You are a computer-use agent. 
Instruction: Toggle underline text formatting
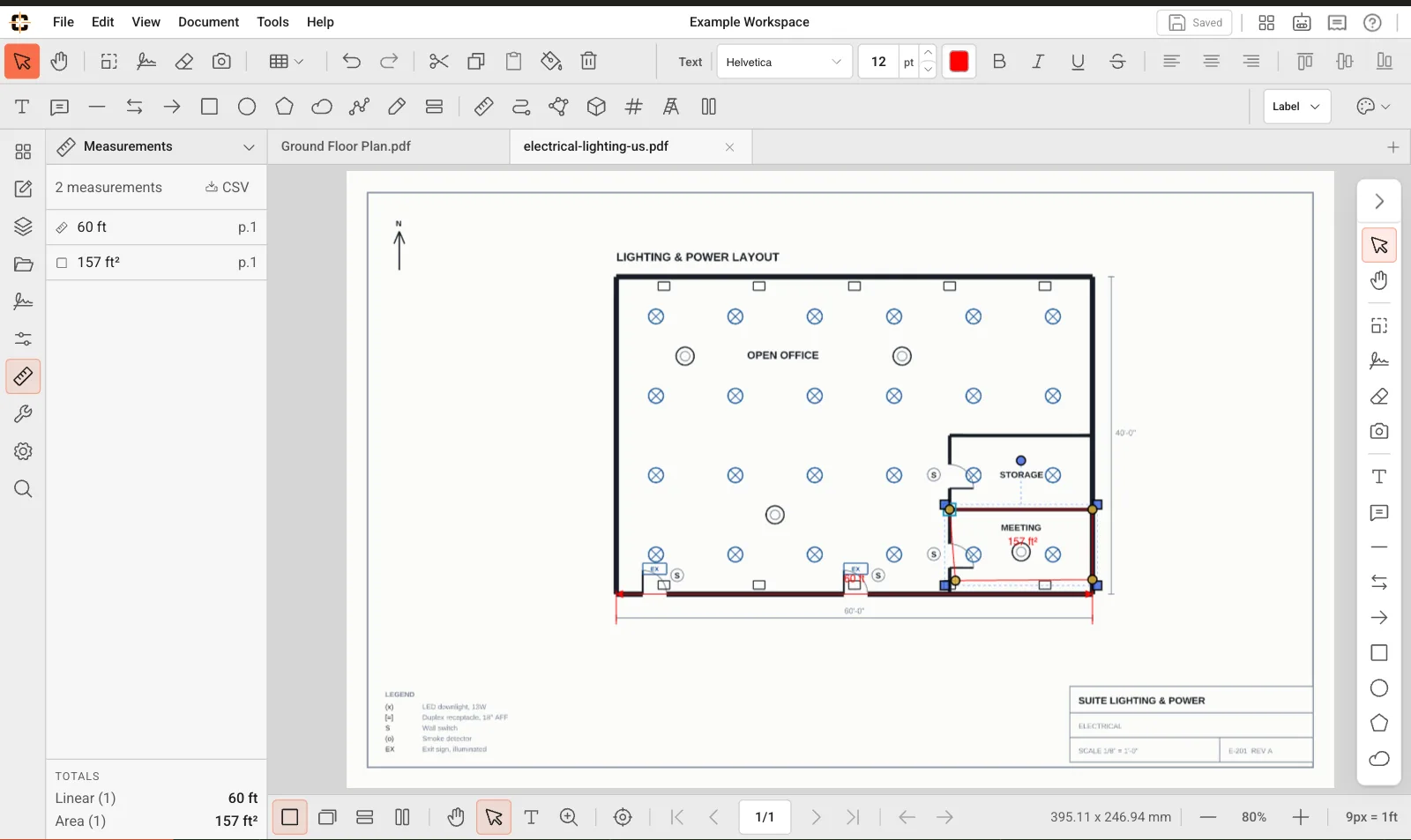click(x=1078, y=62)
